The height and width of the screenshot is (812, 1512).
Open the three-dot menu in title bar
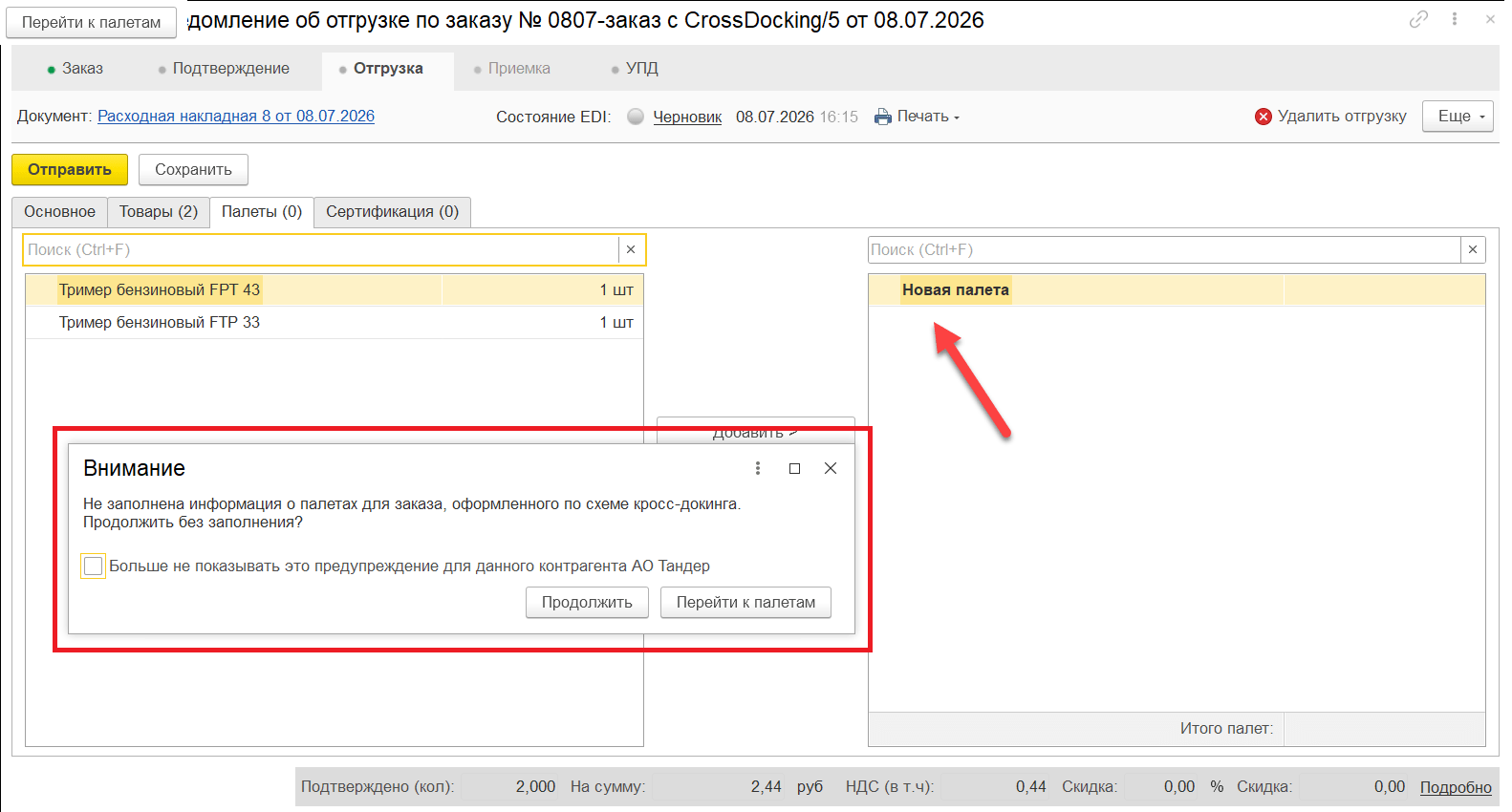click(x=1455, y=19)
